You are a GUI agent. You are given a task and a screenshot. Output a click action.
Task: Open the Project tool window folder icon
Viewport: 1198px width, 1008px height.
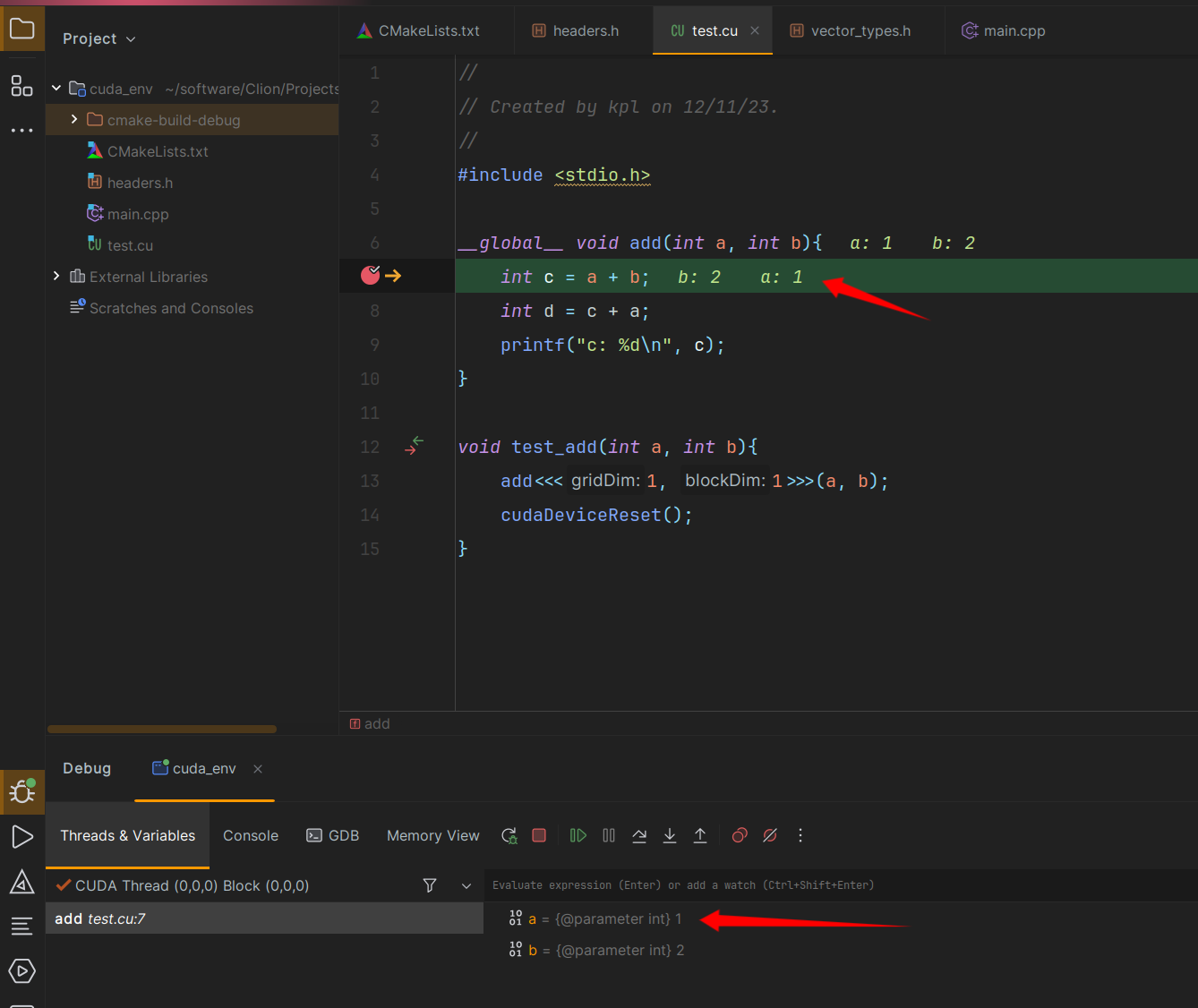pyautogui.click(x=21, y=29)
